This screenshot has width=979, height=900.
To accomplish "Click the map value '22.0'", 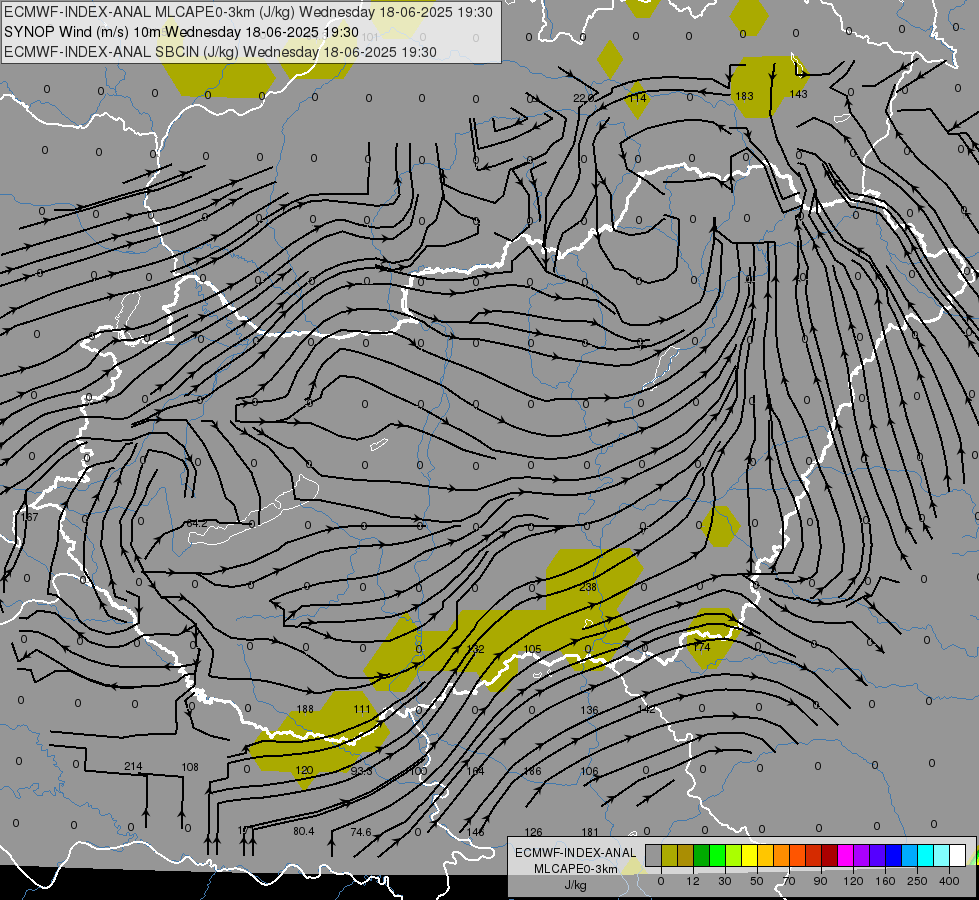I will tap(583, 98).
